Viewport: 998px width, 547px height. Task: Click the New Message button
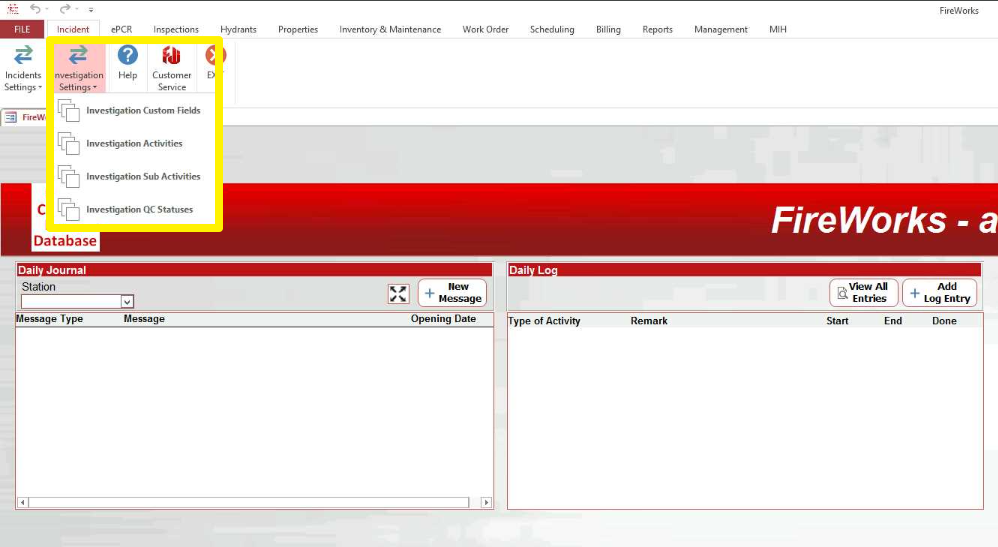(x=453, y=293)
